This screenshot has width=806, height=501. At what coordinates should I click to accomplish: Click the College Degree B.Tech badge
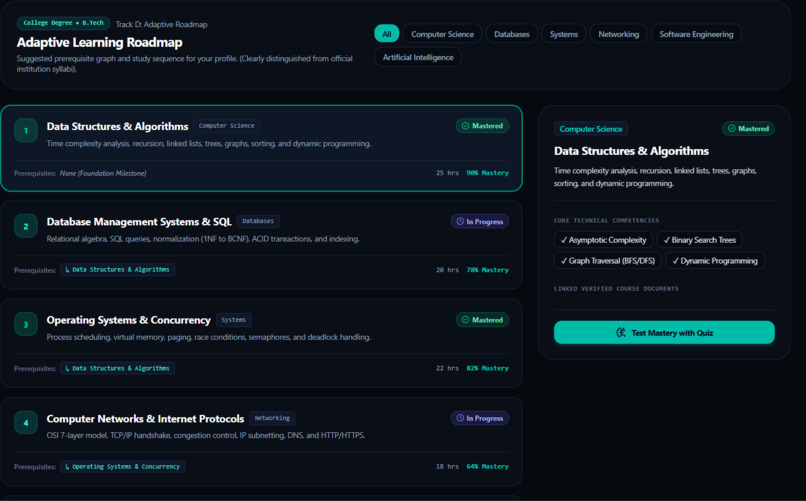pos(63,23)
